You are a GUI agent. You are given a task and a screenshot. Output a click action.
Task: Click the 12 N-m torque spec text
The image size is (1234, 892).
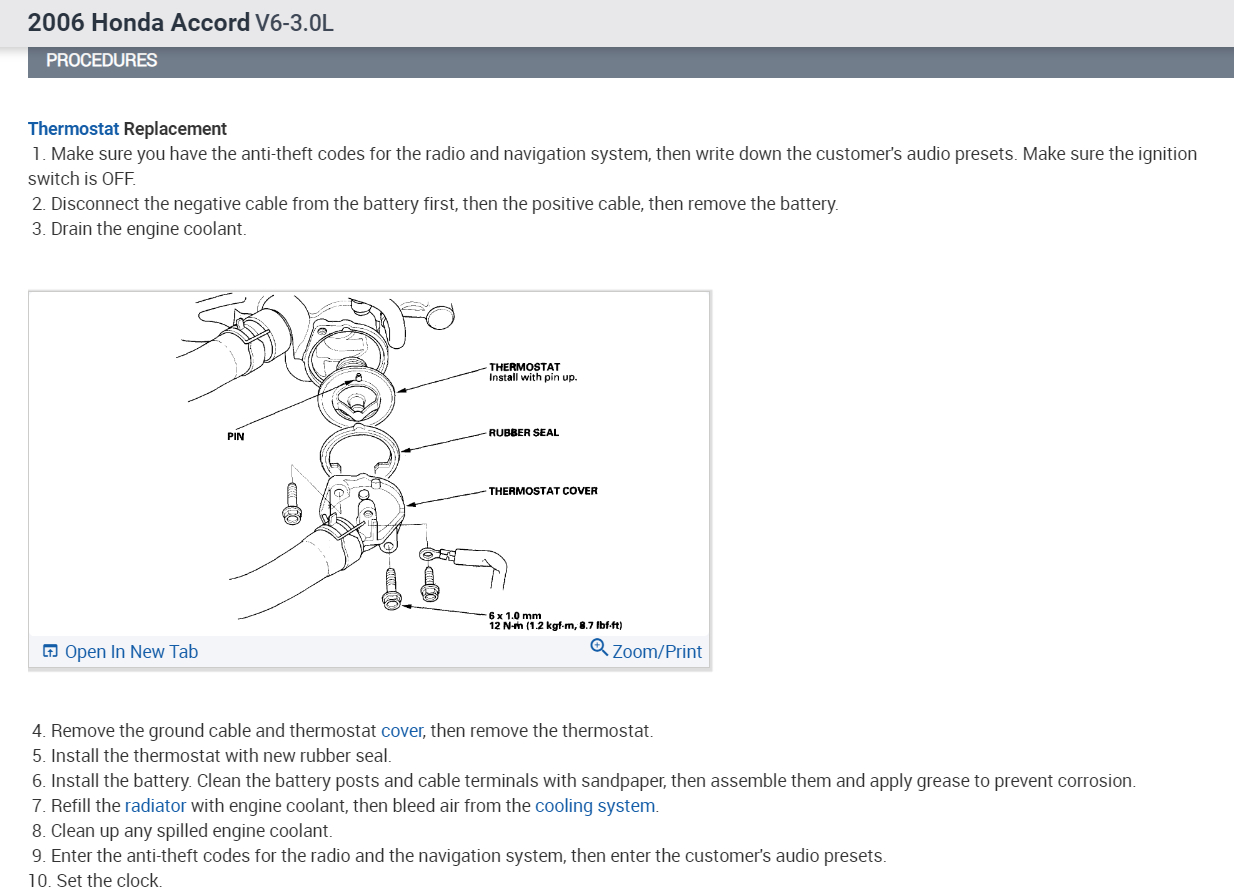556,625
